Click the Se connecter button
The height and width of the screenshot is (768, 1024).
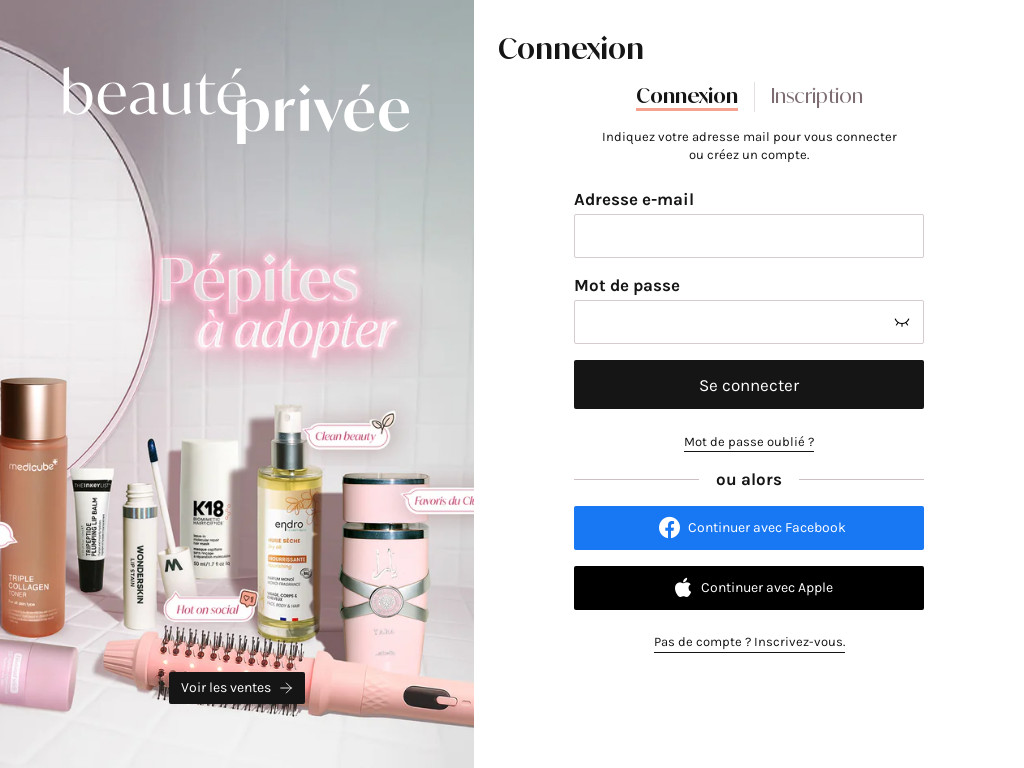pyautogui.click(x=748, y=385)
